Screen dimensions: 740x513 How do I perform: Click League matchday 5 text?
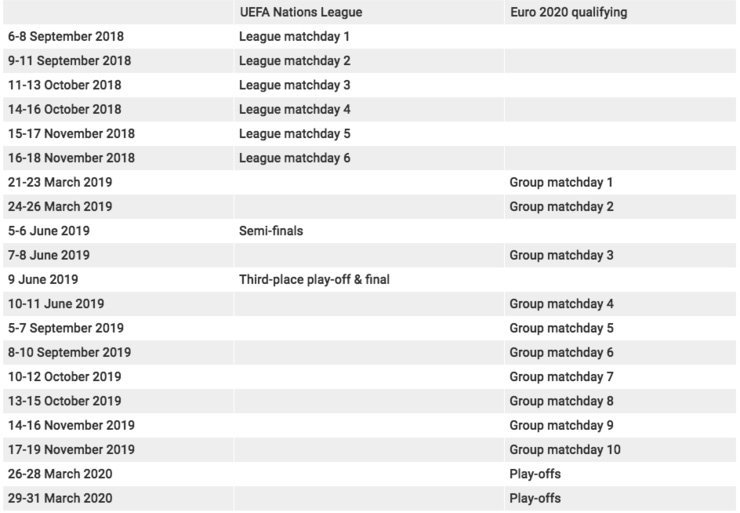[295, 134]
